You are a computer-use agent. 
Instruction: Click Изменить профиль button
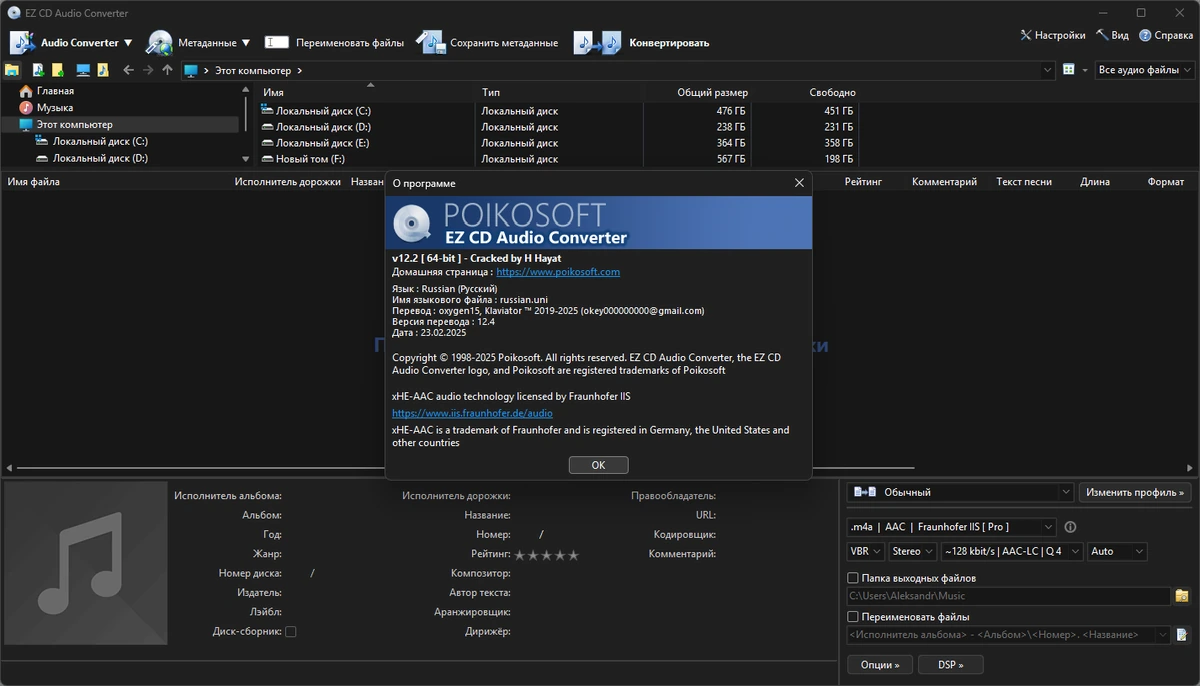coord(1135,492)
